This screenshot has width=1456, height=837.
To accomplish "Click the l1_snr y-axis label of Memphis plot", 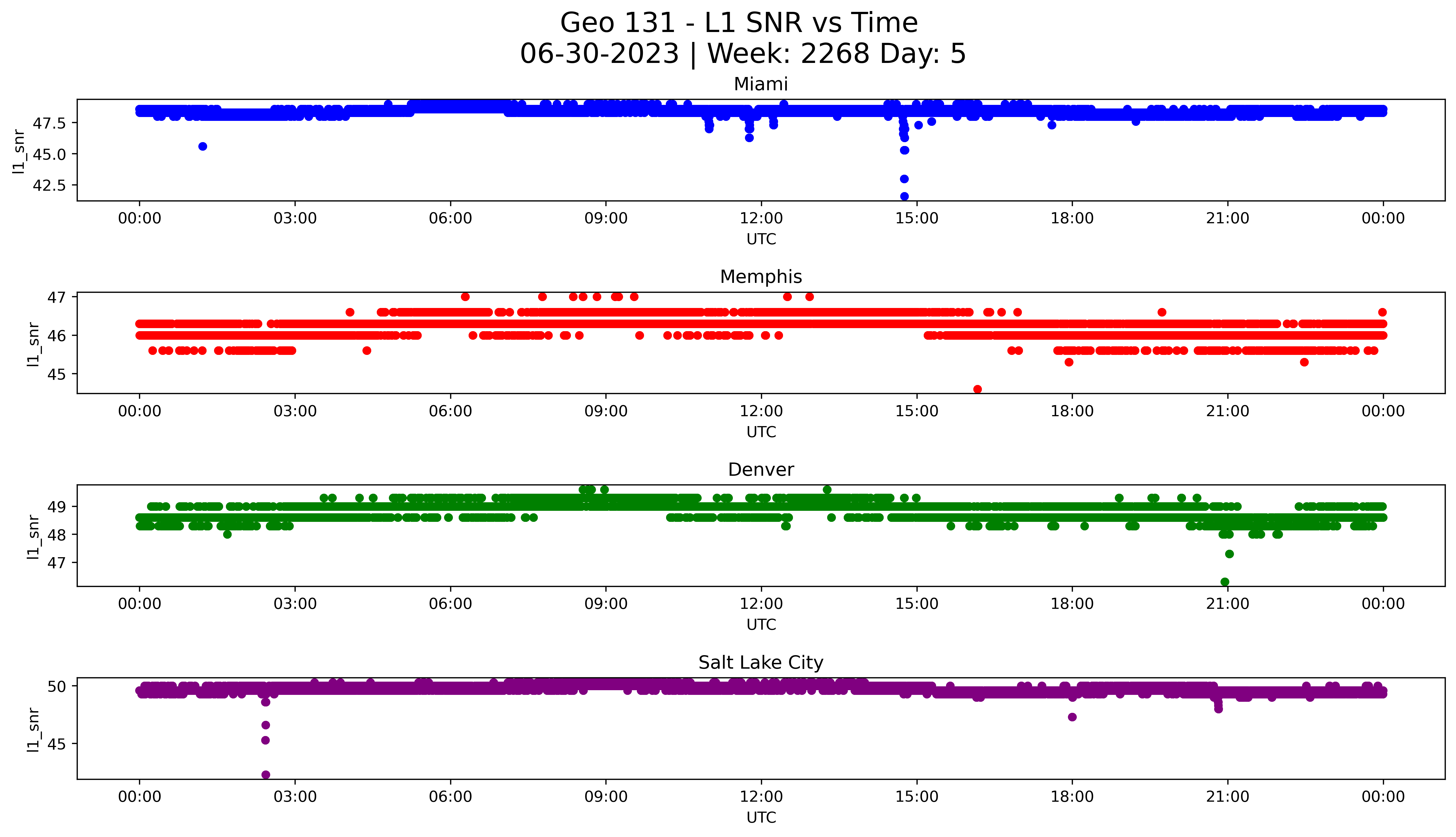I will tap(33, 344).
